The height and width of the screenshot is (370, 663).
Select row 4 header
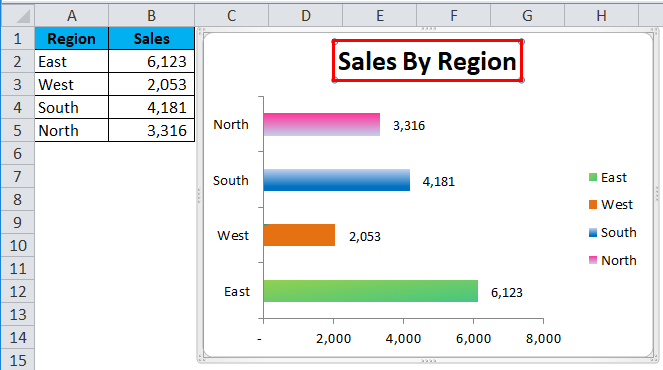(18, 107)
